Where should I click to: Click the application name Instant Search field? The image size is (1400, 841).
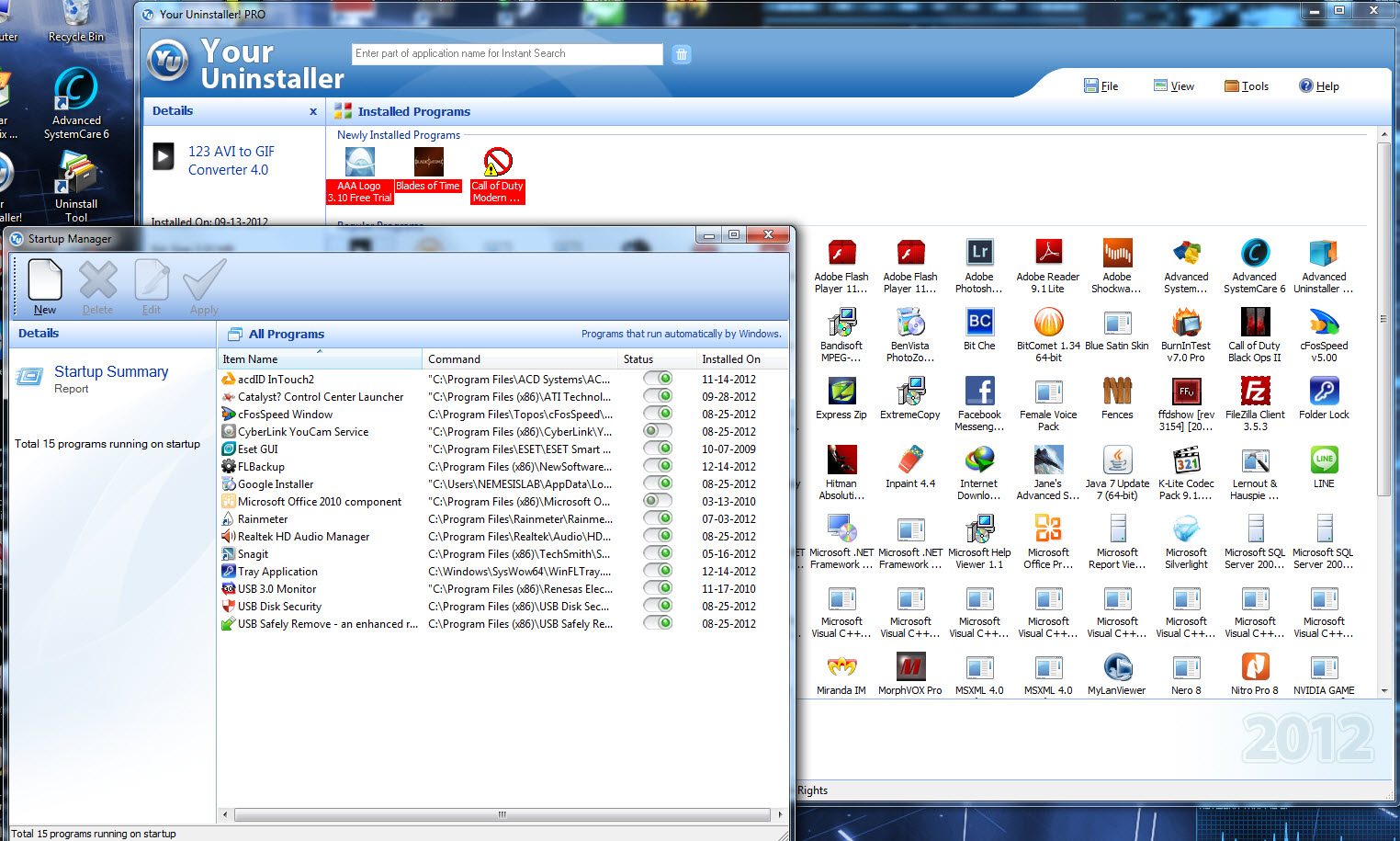pos(507,54)
